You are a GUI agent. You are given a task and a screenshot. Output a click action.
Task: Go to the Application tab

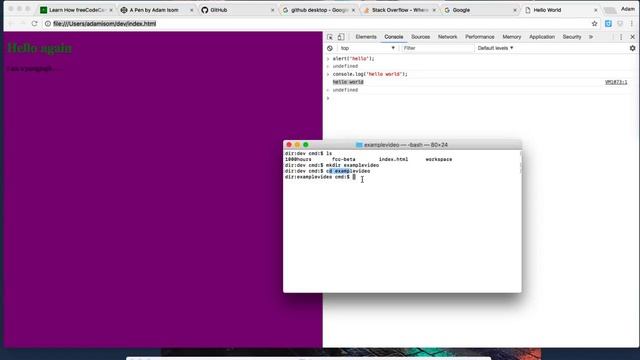click(542, 37)
